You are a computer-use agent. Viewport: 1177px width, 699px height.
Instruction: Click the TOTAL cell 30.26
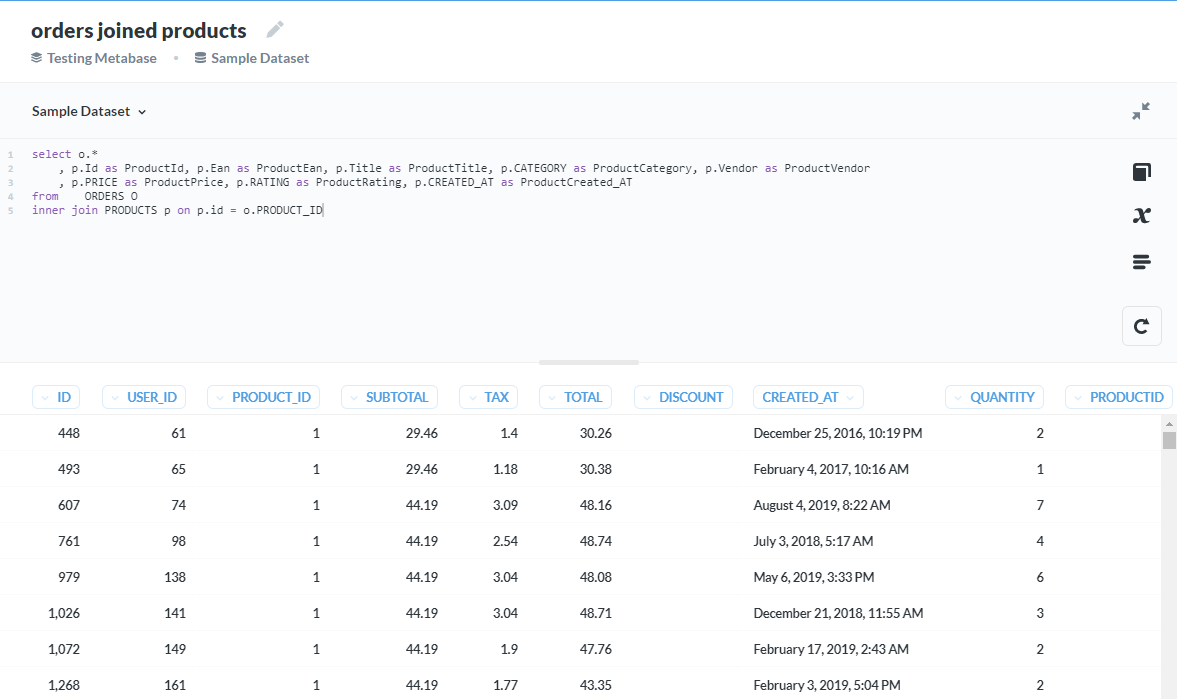(595, 433)
